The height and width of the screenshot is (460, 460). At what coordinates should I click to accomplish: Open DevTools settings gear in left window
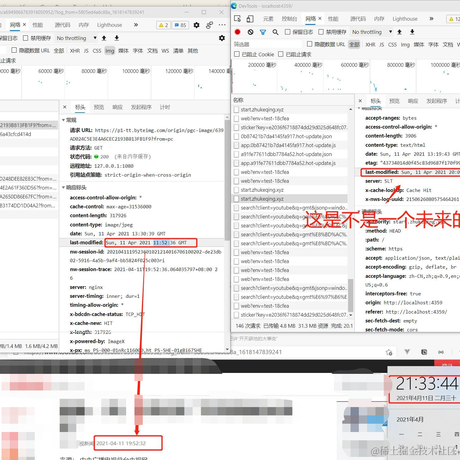coord(197,25)
